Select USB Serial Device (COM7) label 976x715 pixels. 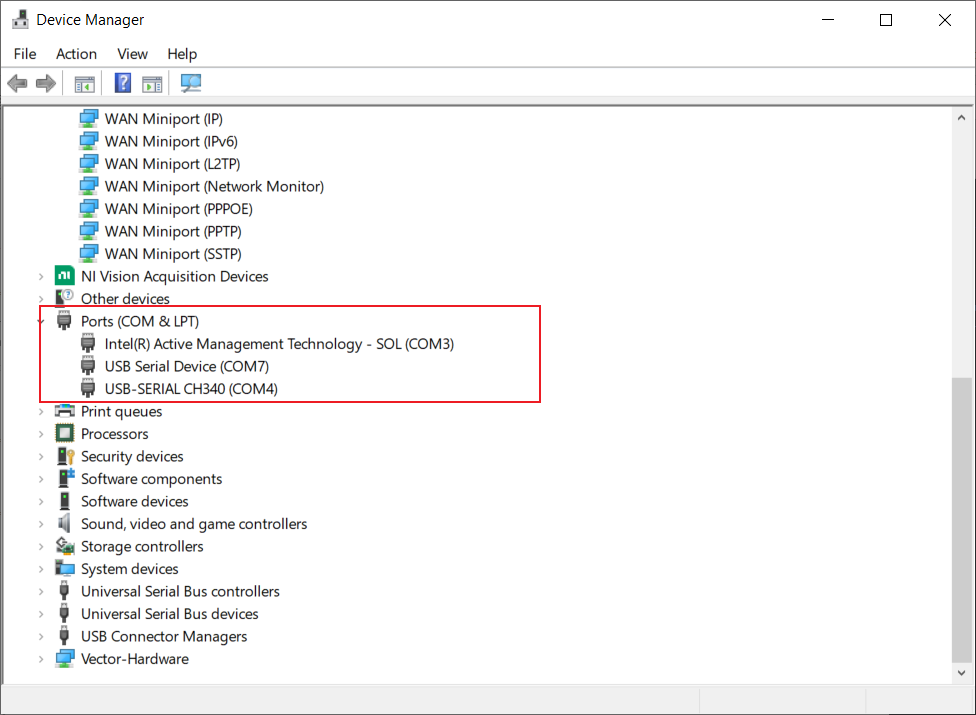point(187,366)
